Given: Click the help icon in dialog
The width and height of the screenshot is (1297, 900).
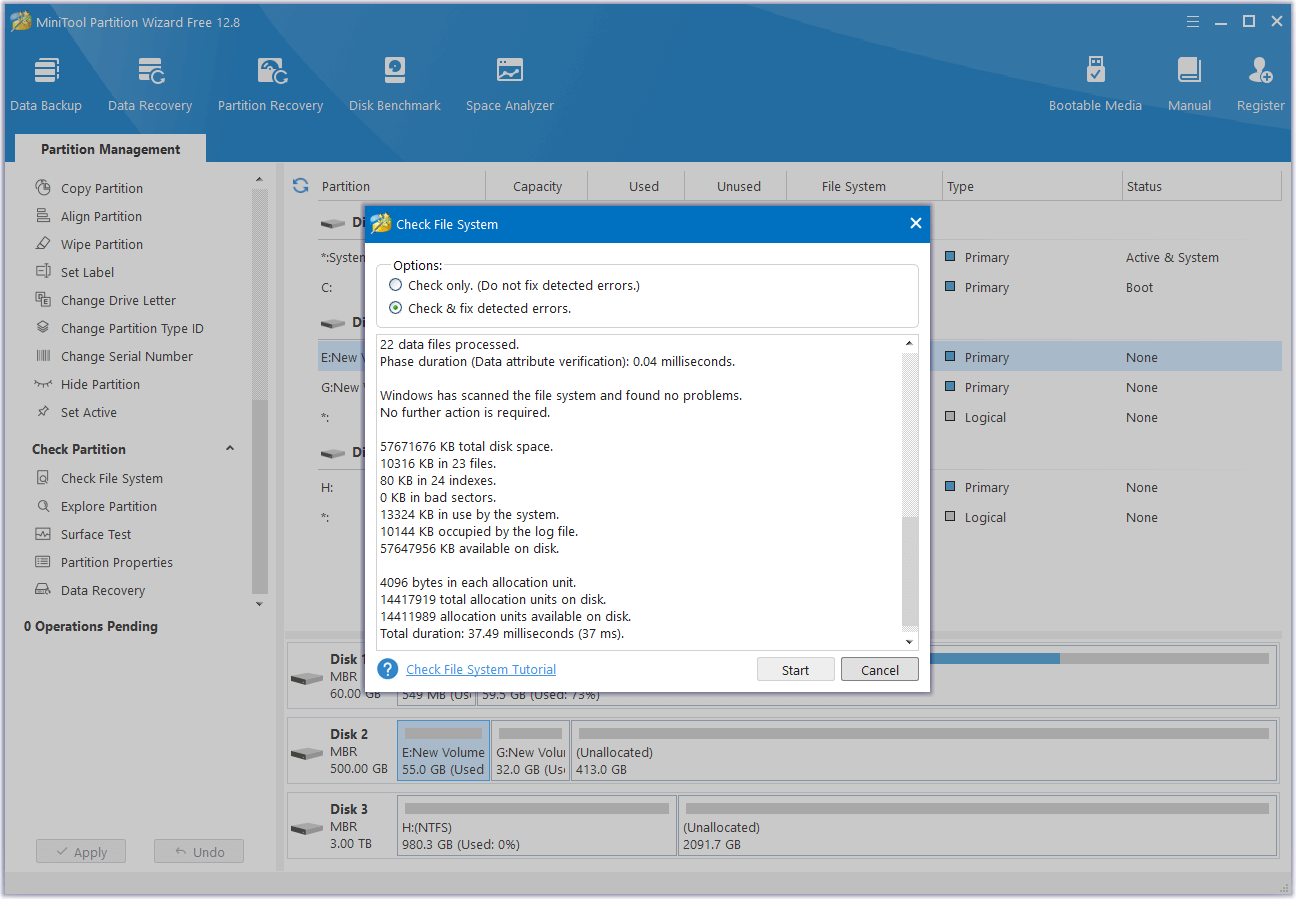Looking at the screenshot, I should click(388, 669).
